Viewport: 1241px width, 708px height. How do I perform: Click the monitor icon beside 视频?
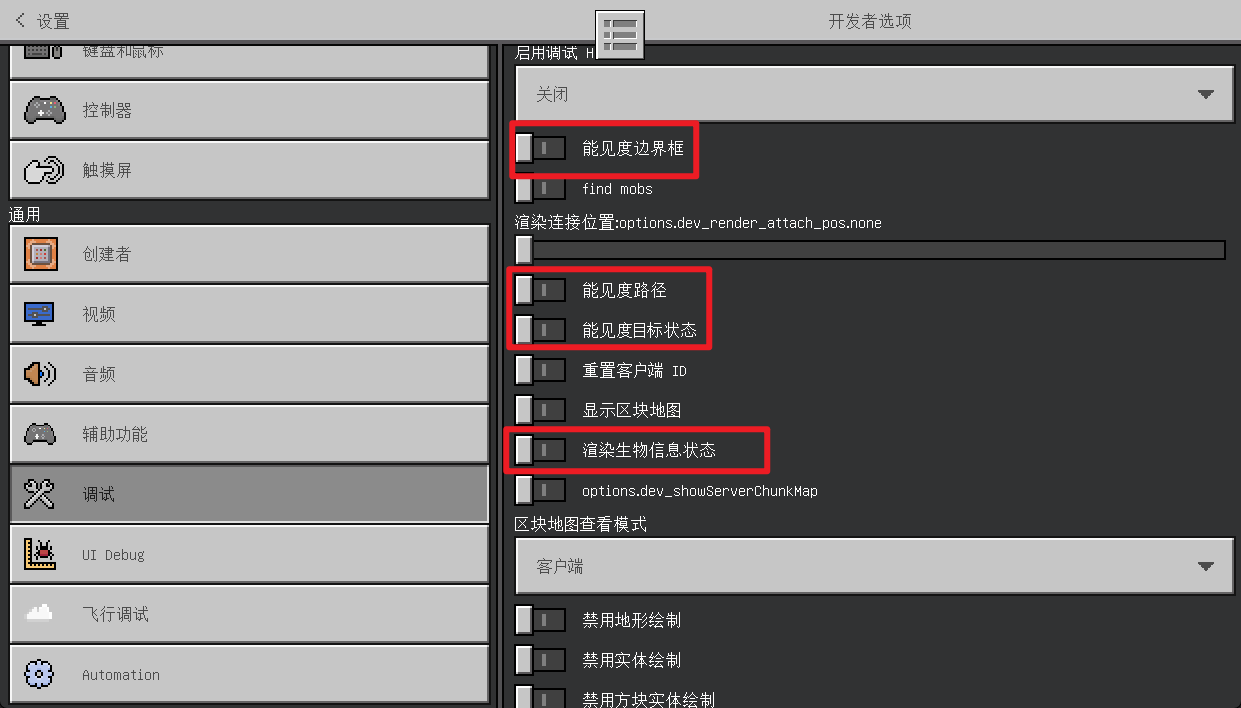tap(40, 314)
